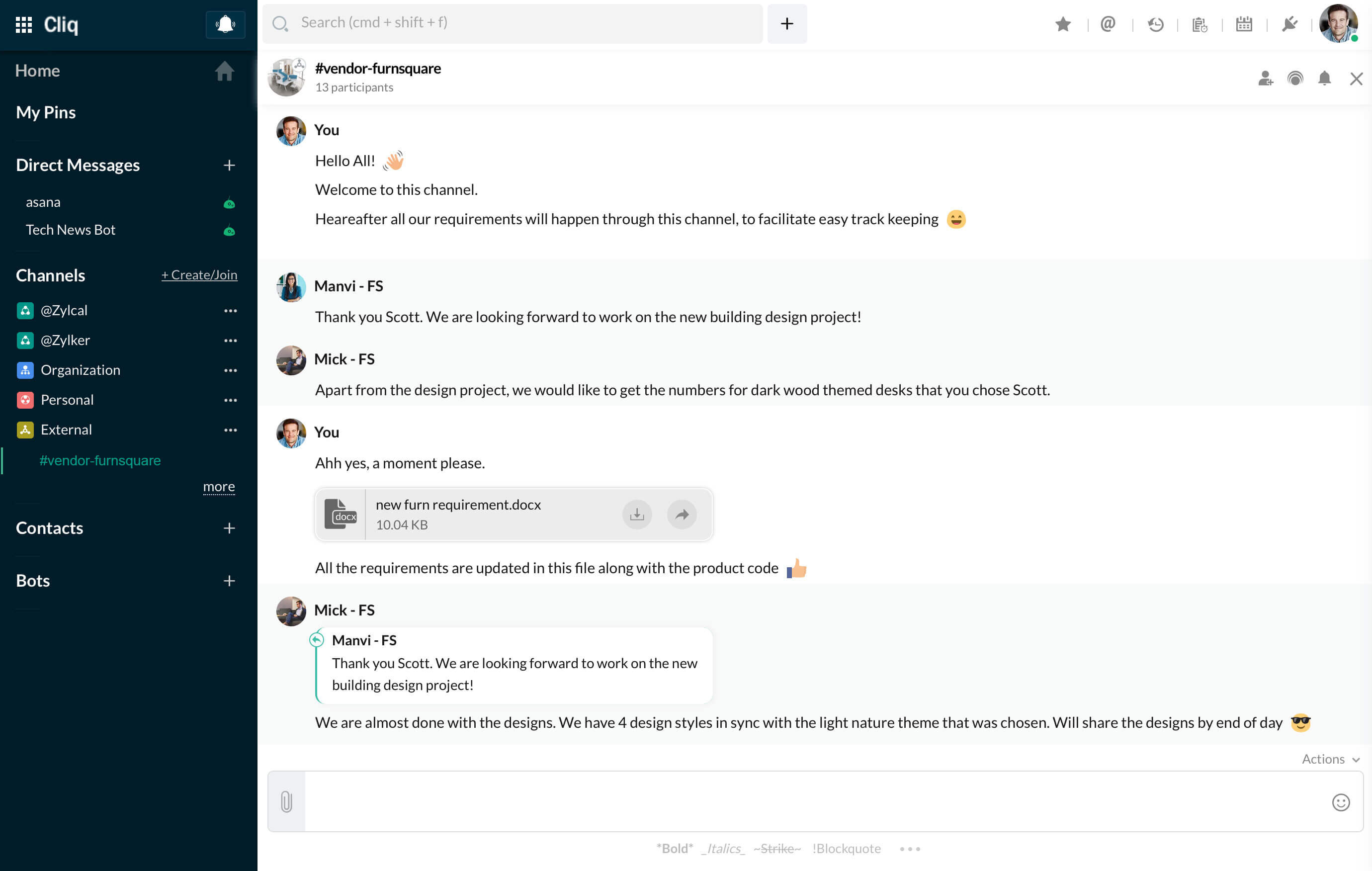Open the @Zylker channel group
Screen dimensions: 1372x871
pos(65,340)
